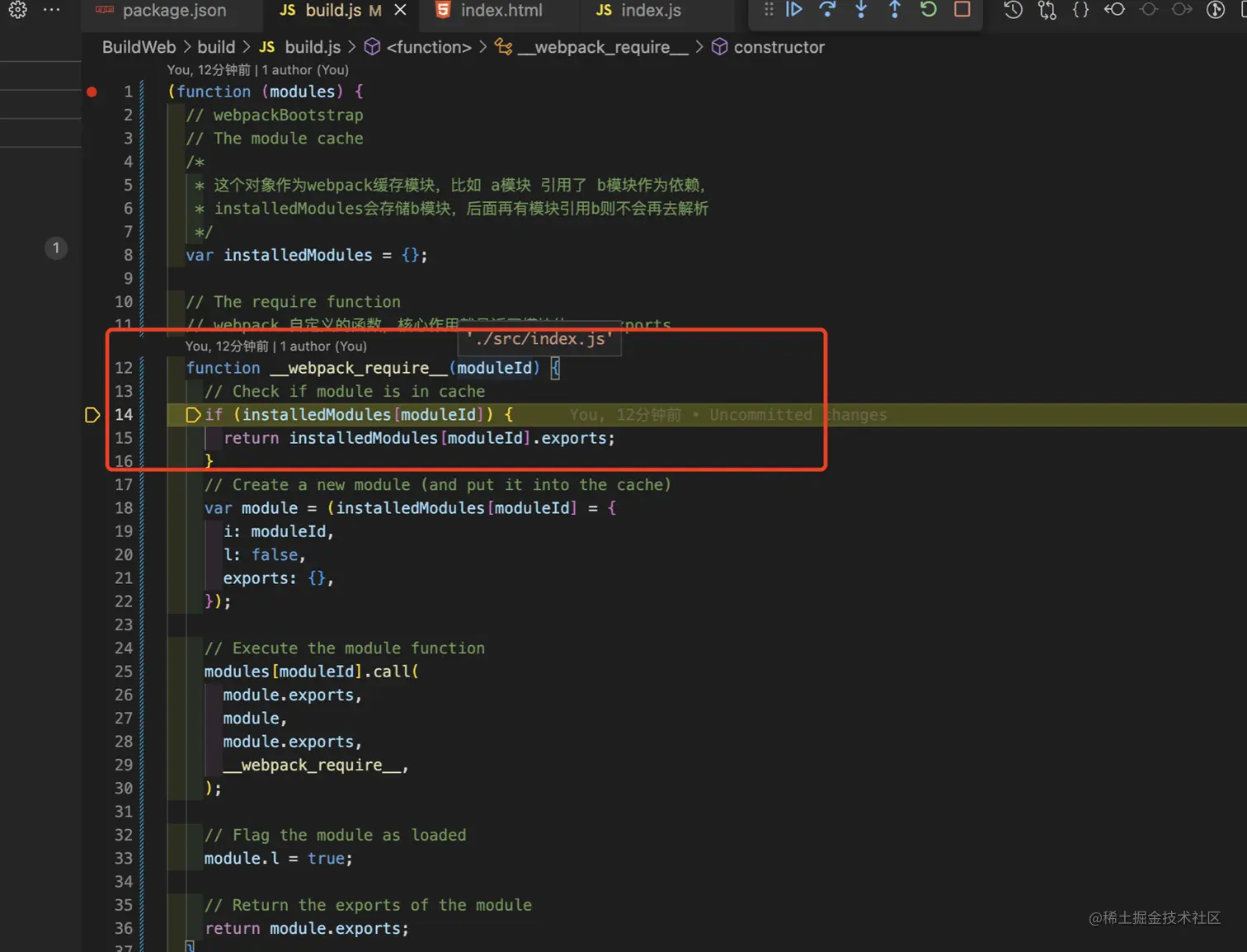Click '// Check if module is in cache'
Screen dimensions: 1247x952
345,392
